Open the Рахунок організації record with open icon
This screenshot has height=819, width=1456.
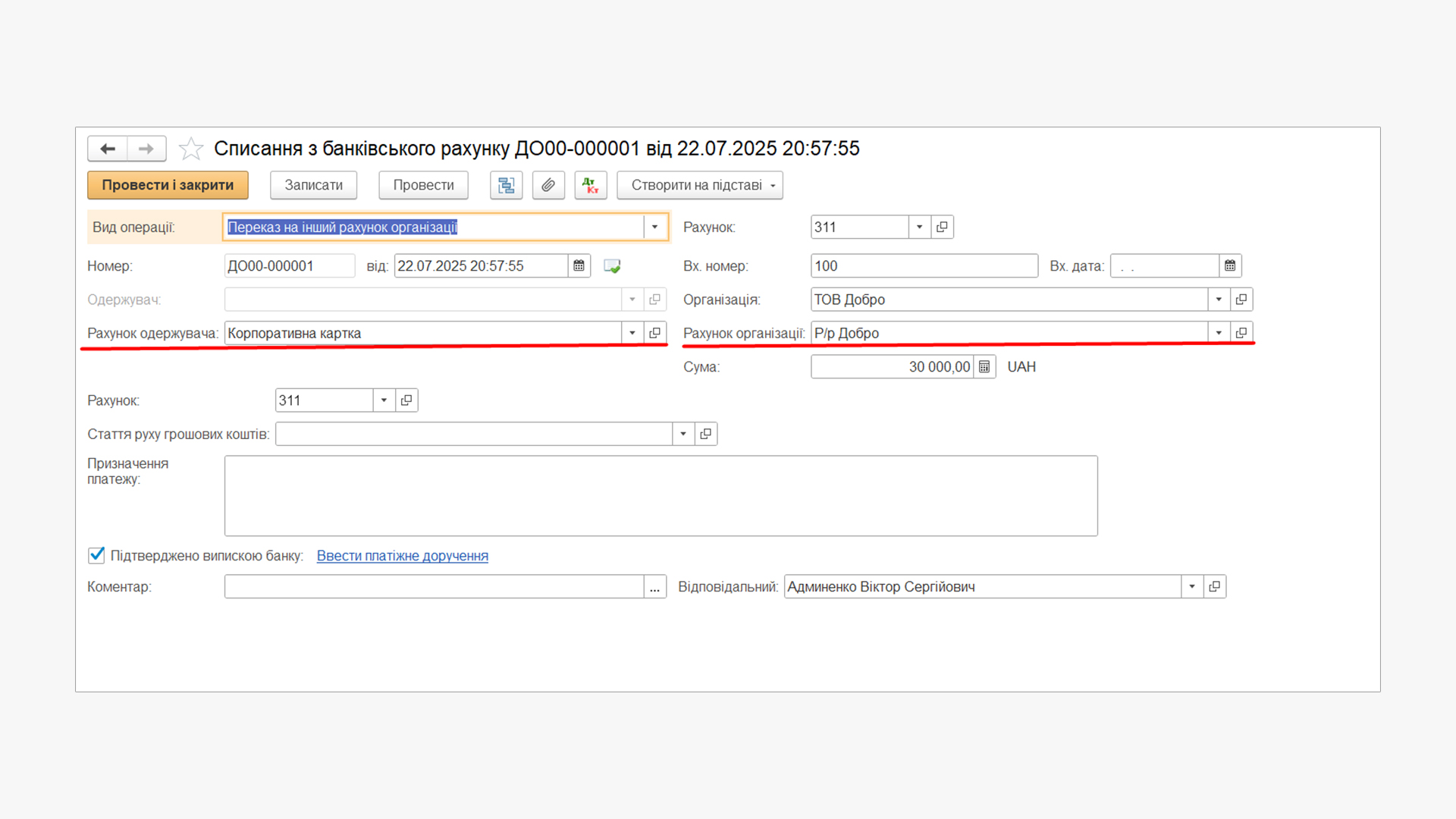pos(1241,333)
